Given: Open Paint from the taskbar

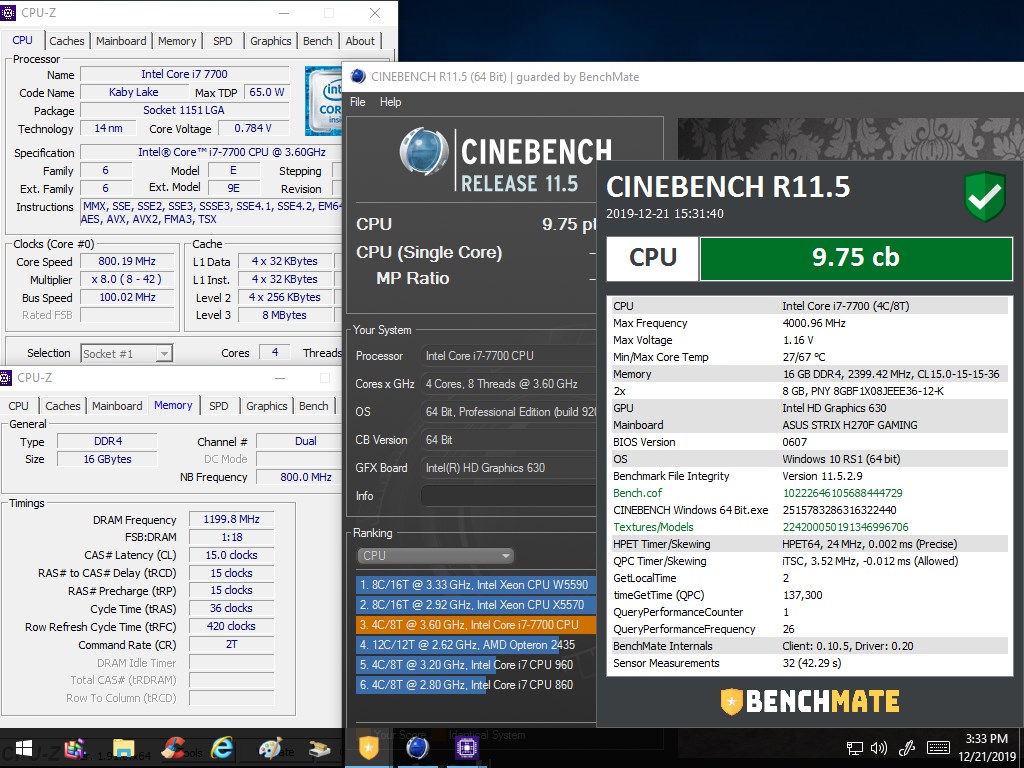Looking at the screenshot, I should 270,748.
